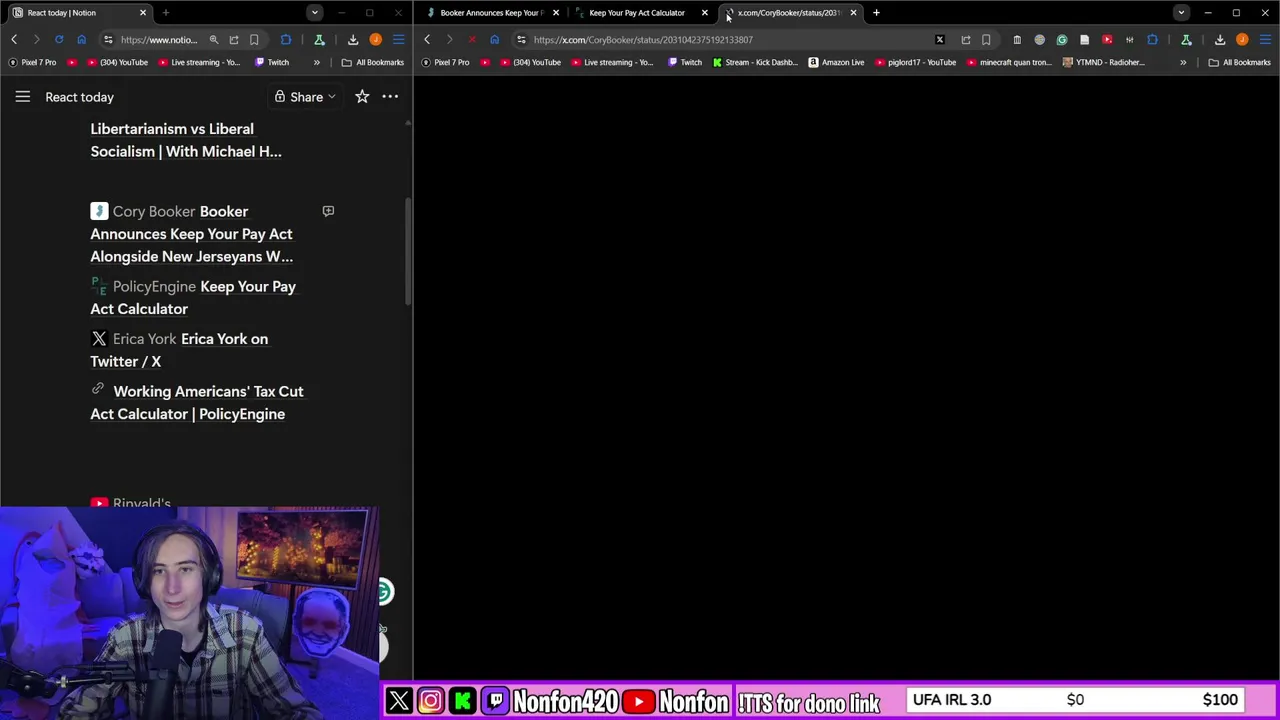
Task: Zoom icon in Notion window address bar
Action: [x=213, y=40]
